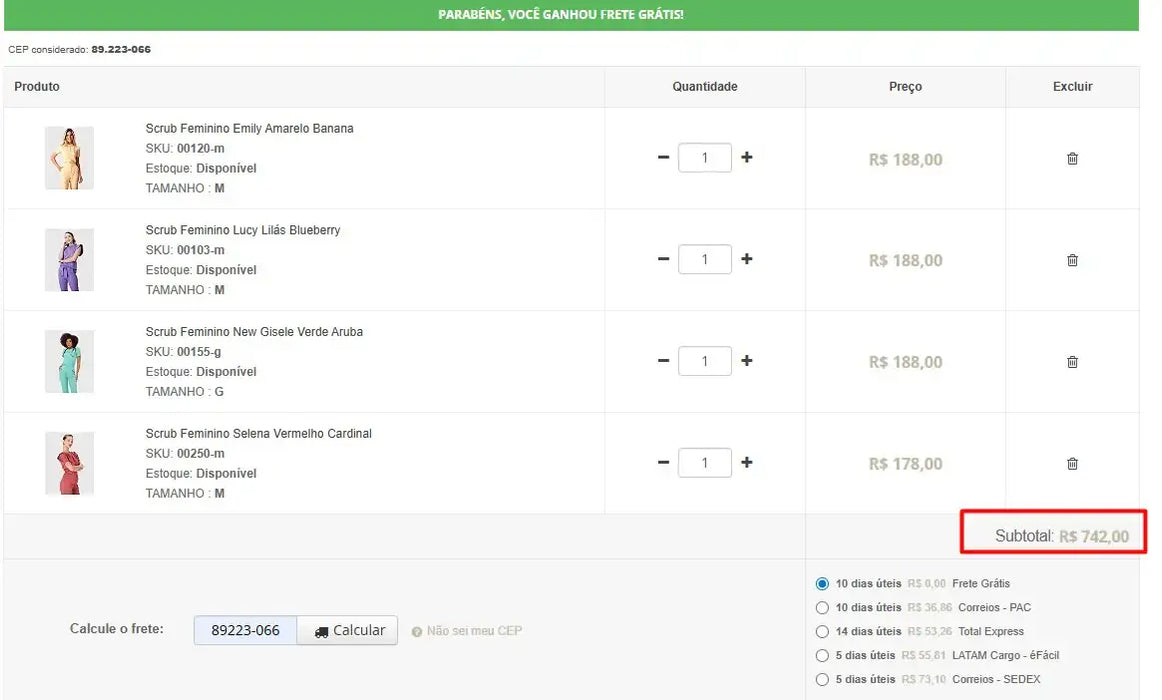
Task: Choose Correios - PAC shipping method
Action: (x=821, y=607)
